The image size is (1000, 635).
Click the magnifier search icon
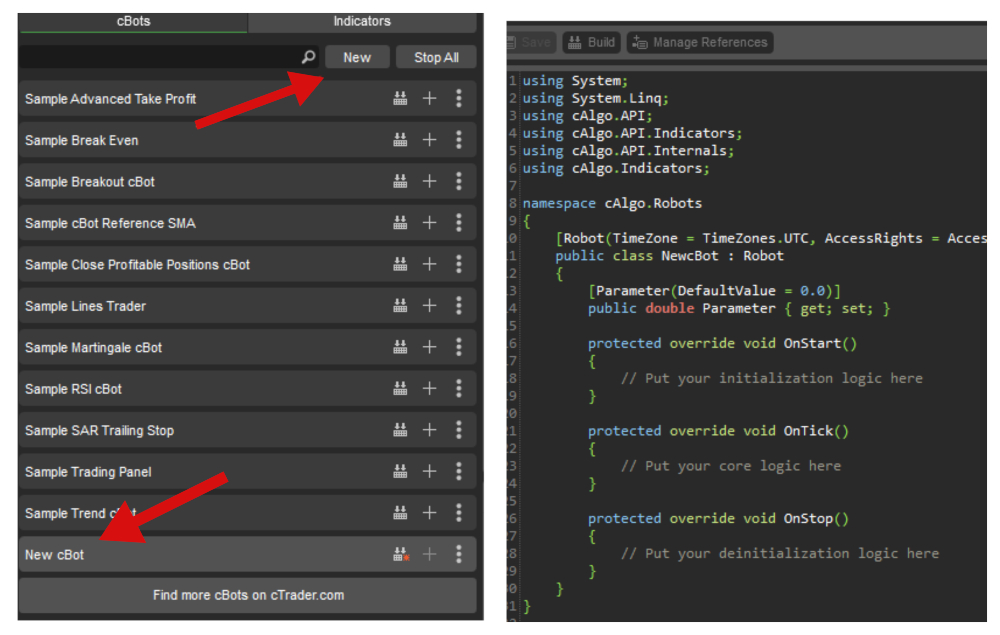pyautogui.click(x=309, y=57)
